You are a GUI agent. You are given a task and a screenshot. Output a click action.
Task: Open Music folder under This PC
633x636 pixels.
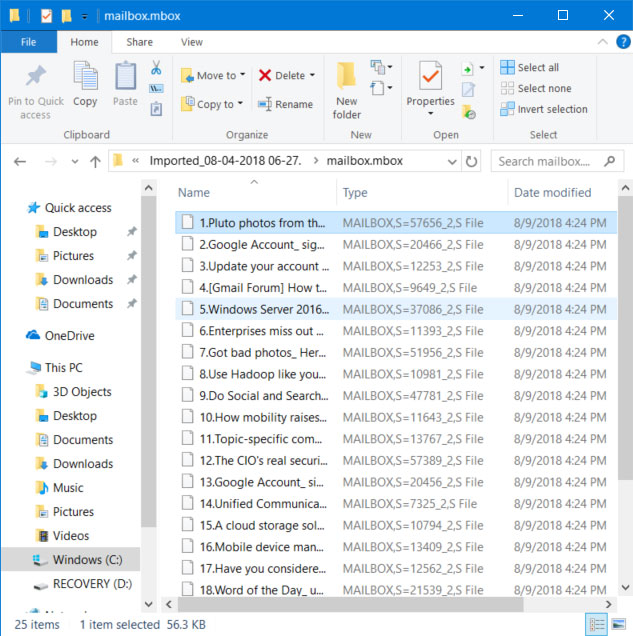(59, 488)
